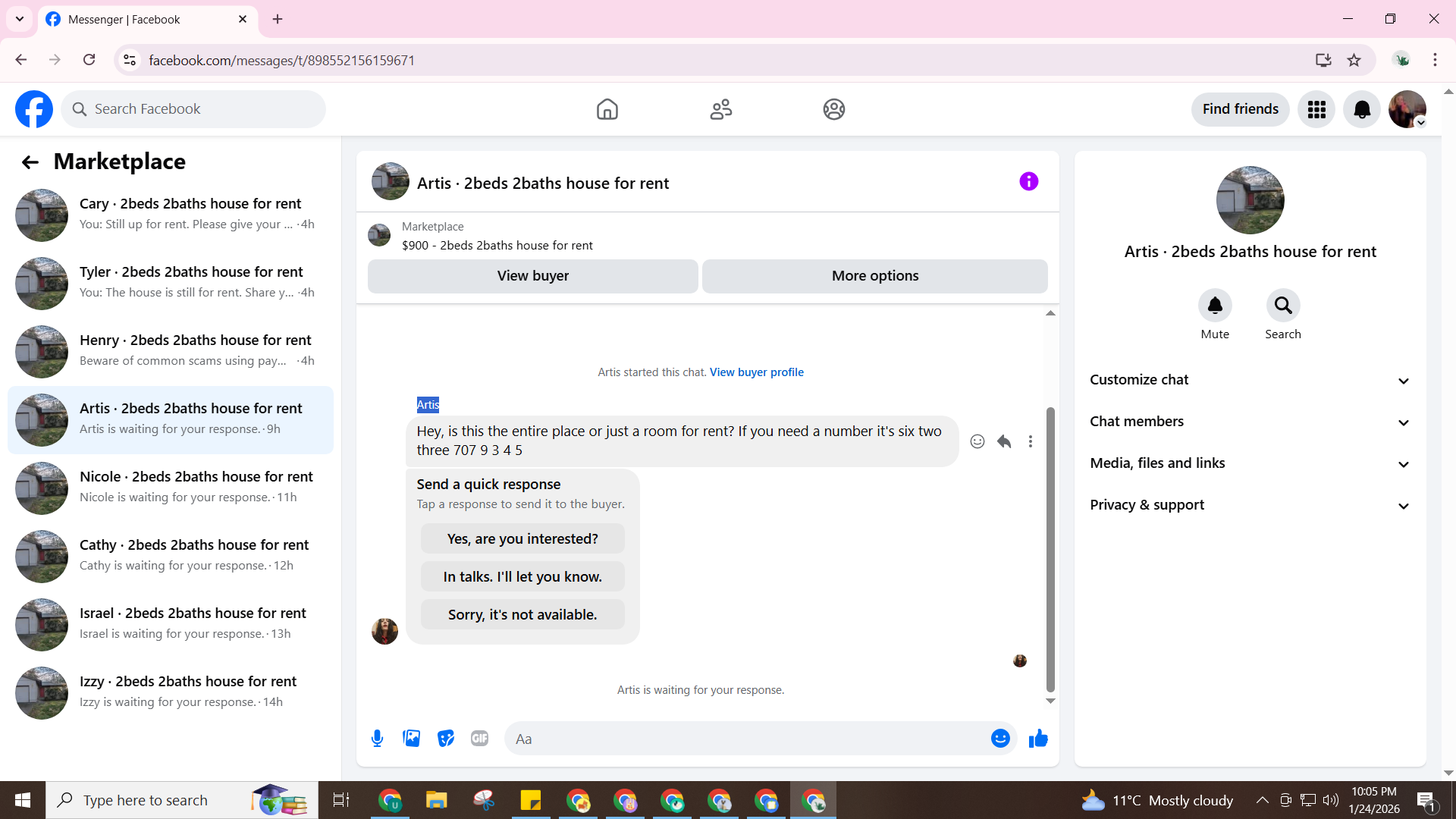Screen dimensions: 1456x819
Task: React to Artis's message with emoji
Action: (x=977, y=441)
